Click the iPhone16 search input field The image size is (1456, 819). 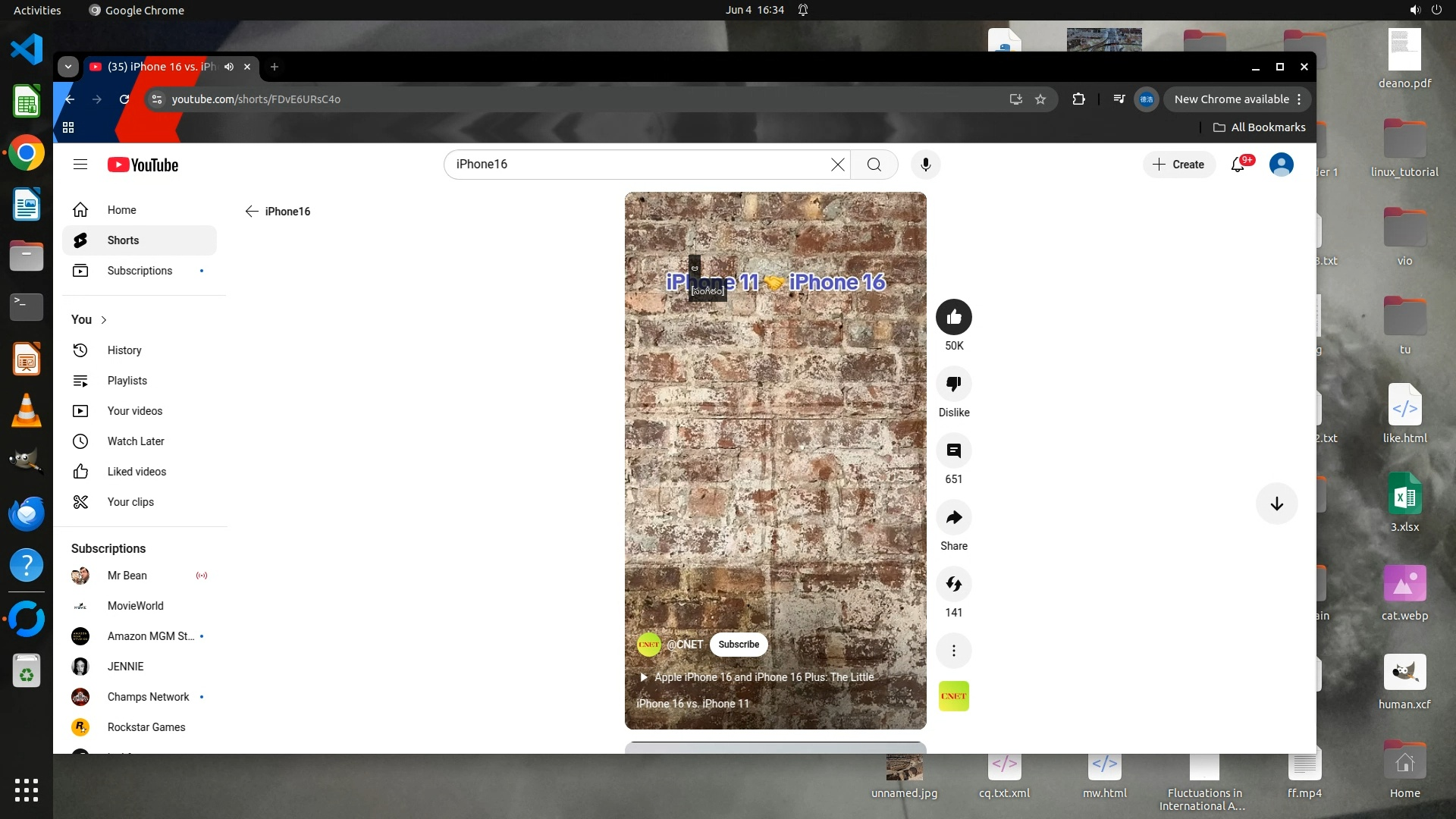click(637, 165)
